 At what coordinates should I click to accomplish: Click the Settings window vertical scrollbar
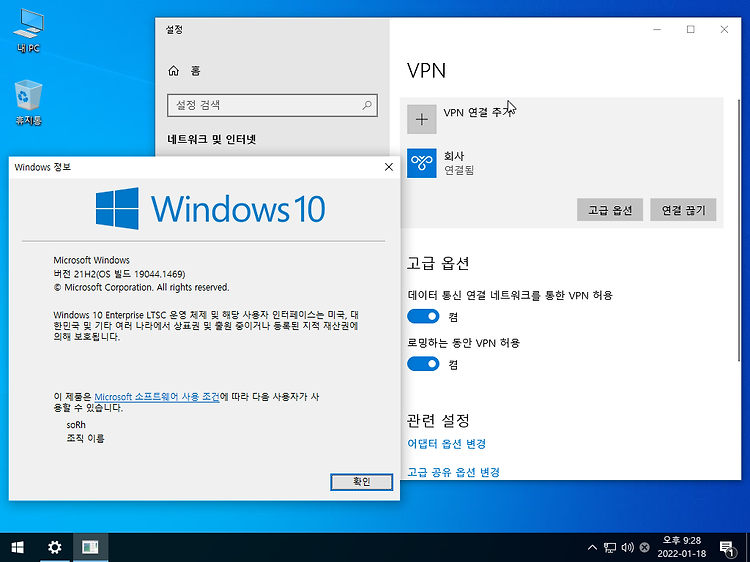pyautogui.click(x=739, y=232)
